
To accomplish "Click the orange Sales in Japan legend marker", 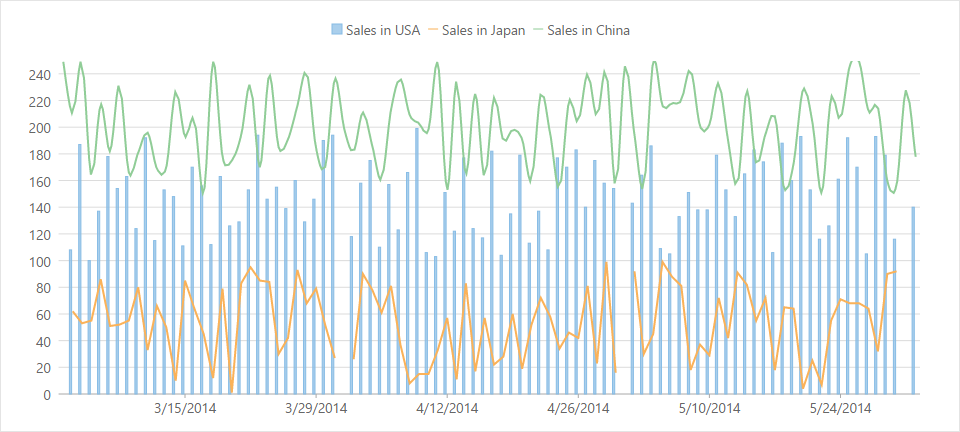I will point(433,30).
